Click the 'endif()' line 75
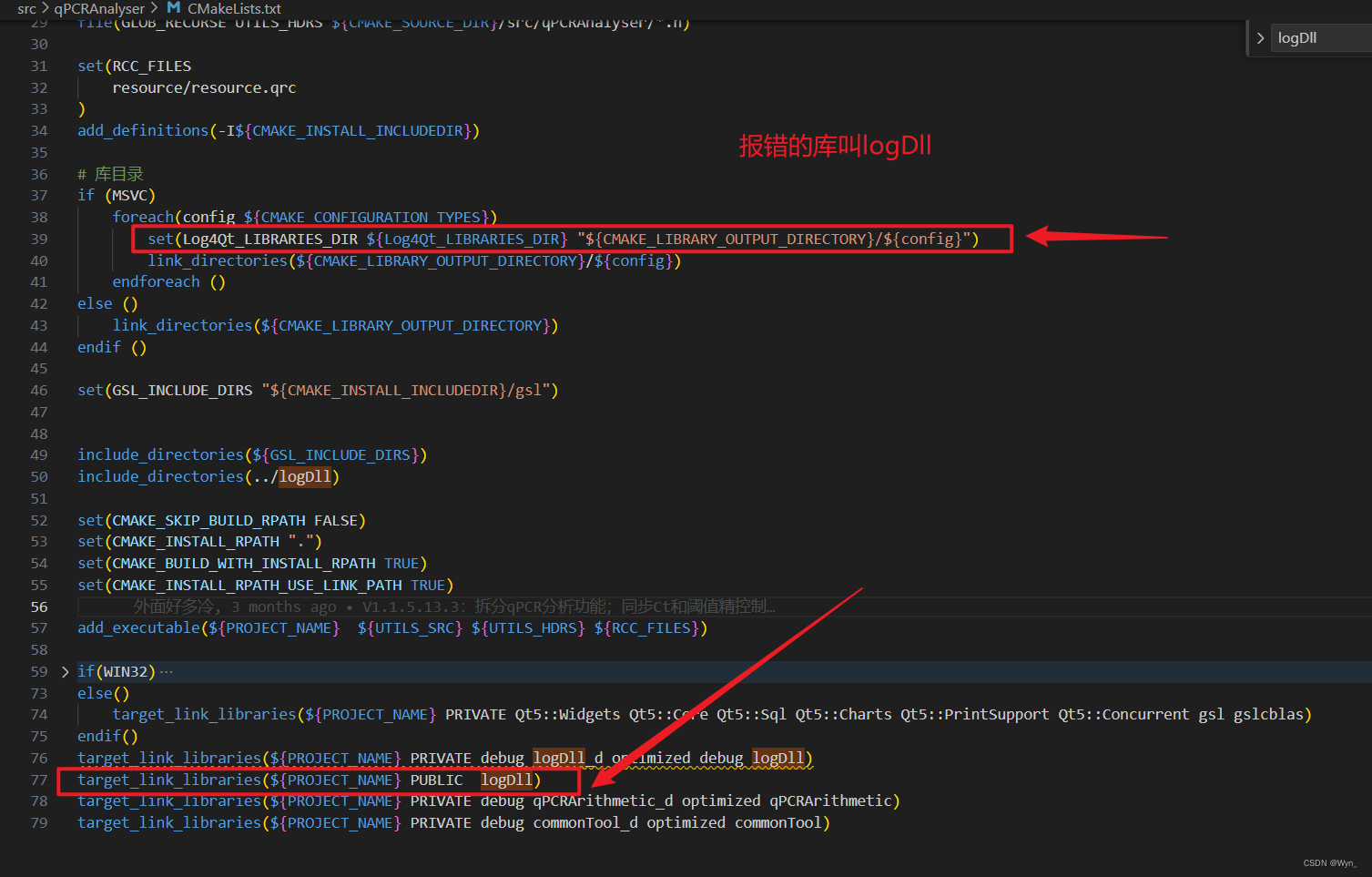1372x877 pixels. 107,736
